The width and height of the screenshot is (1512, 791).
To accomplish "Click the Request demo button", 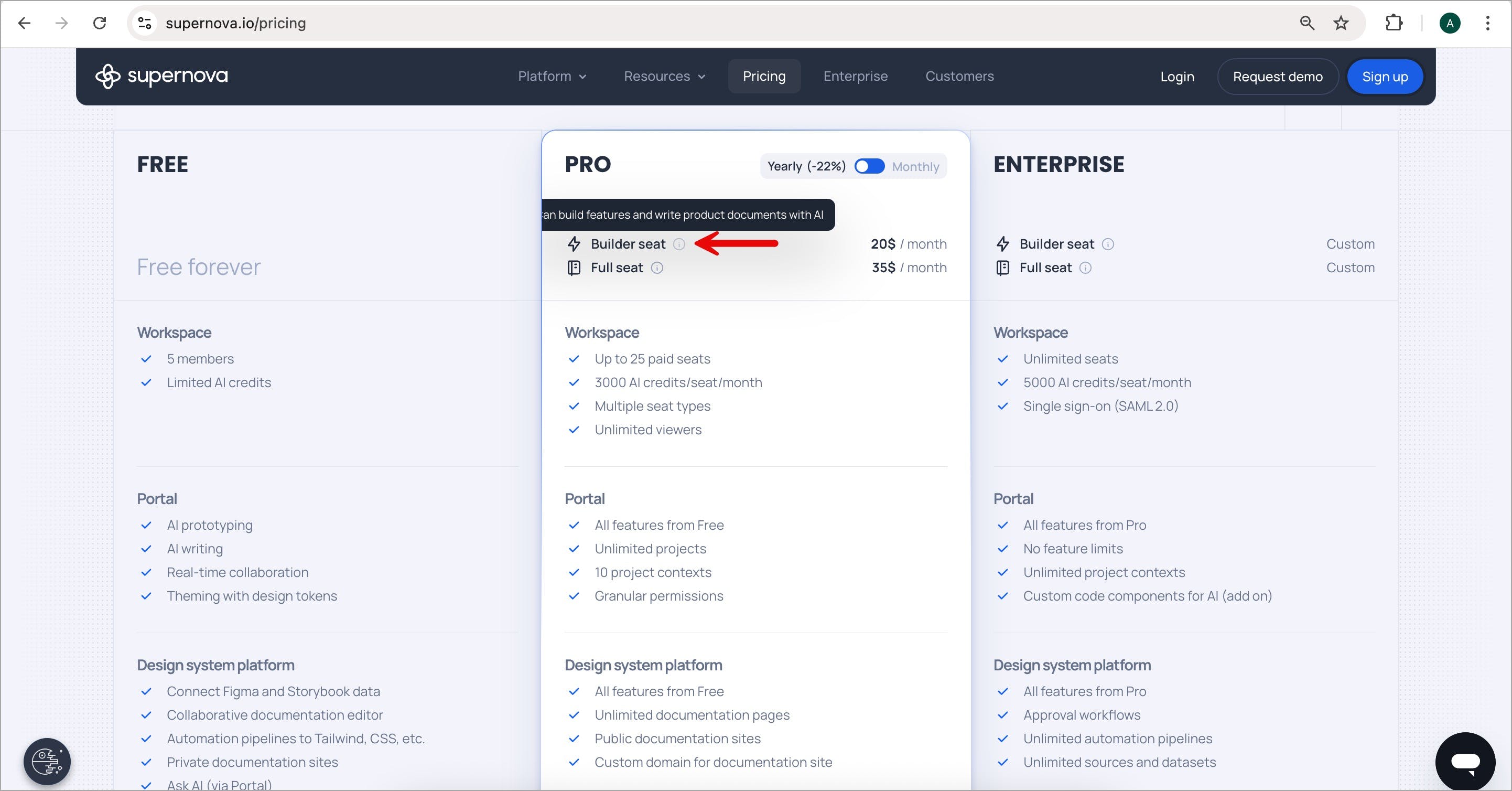I will [x=1277, y=77].
